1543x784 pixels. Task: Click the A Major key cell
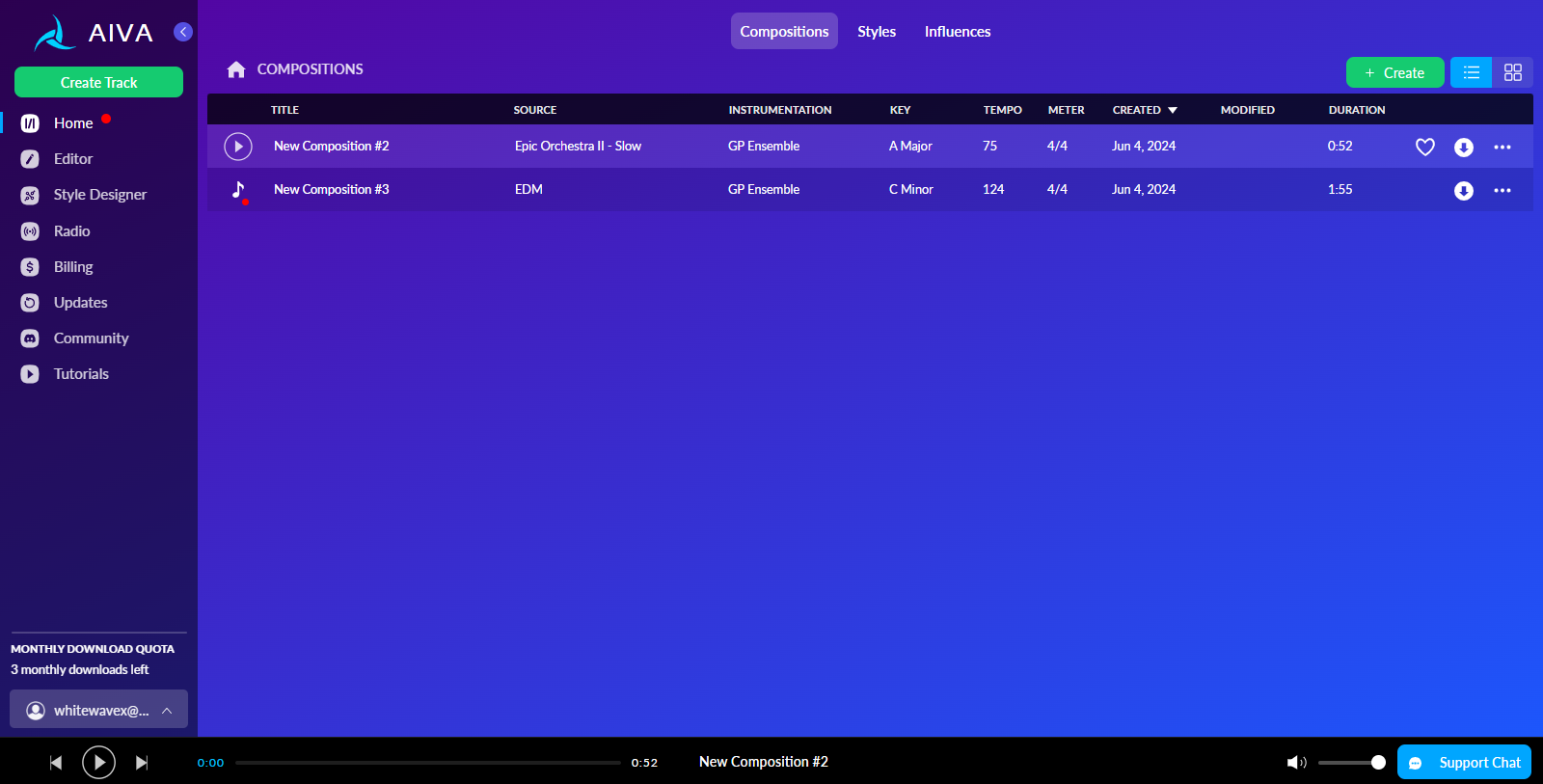point(910,147)
